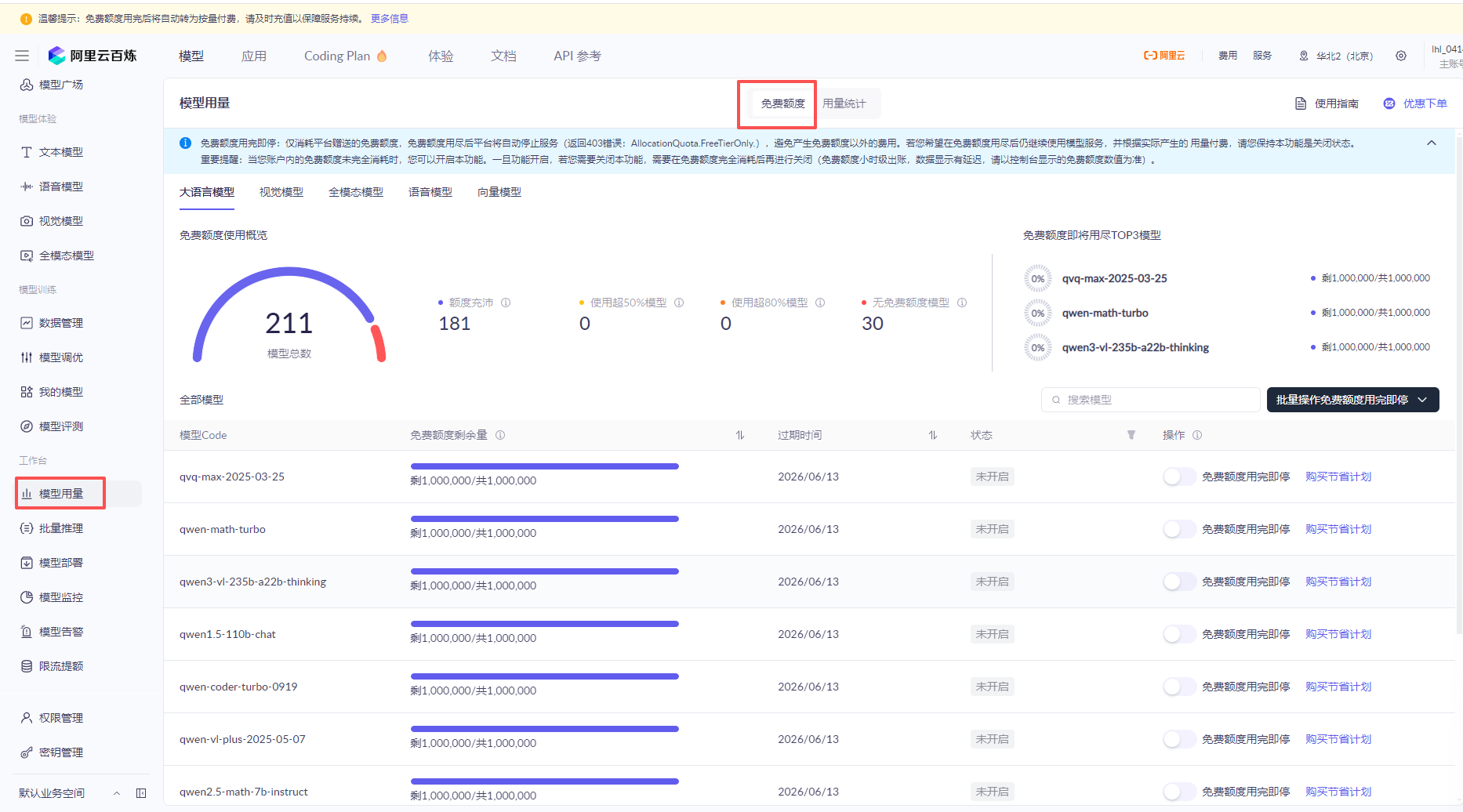Click the 权限管理 user icon
This screenshot has height=812, width=1463.
click(27, 718)
